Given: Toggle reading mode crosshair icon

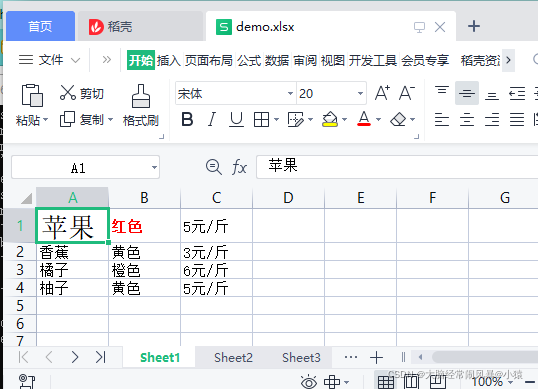Looking at the screenshot, I should pos(332,382).
